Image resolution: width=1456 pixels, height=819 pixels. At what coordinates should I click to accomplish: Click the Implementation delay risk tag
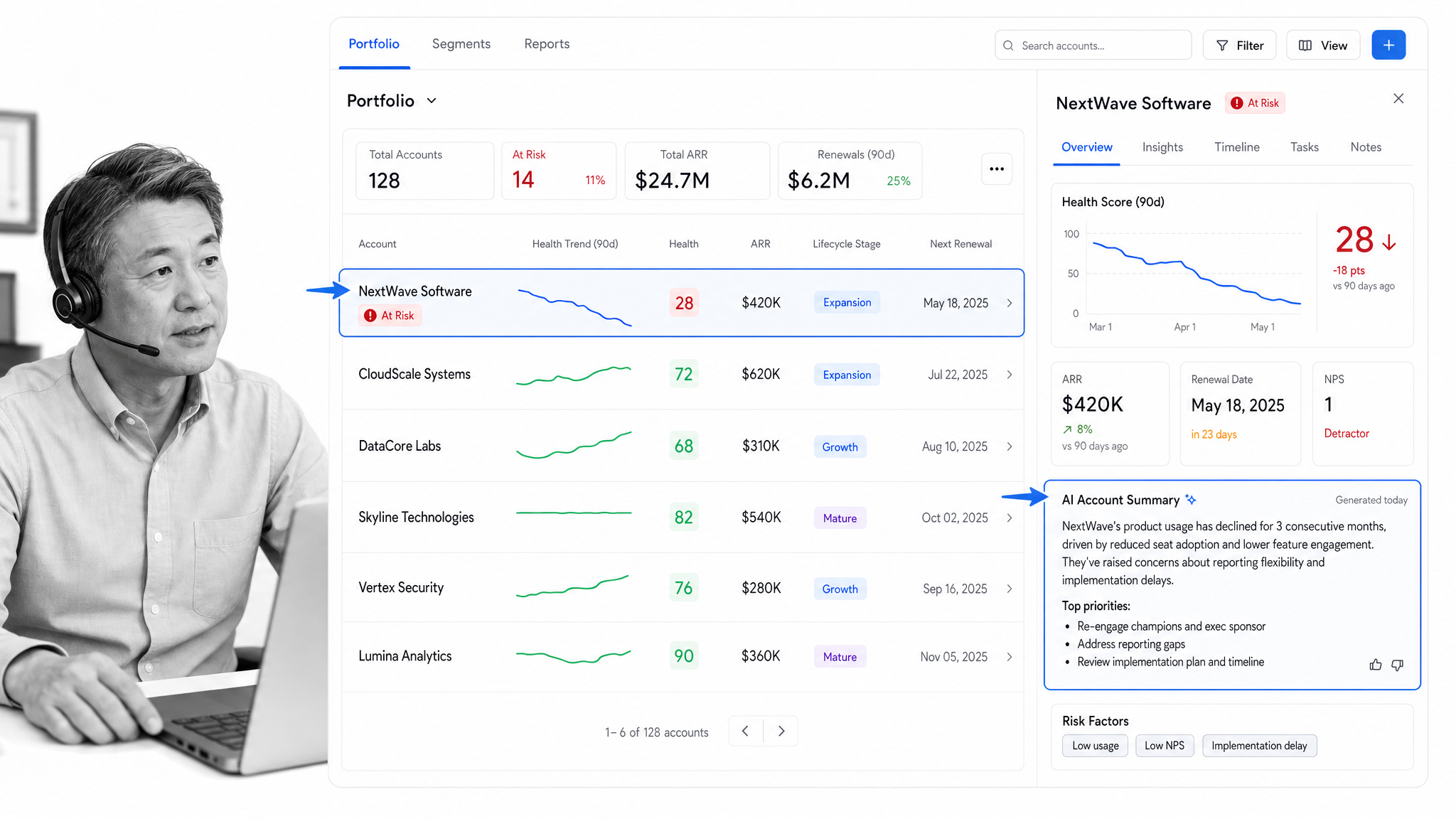coord(1259,746)
